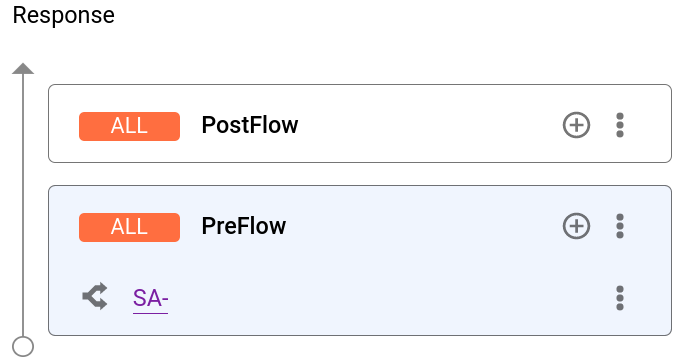This screenshot has width=678, height=362.
Task: Open the PostFlow more options menu
Action: coord(620,125)
